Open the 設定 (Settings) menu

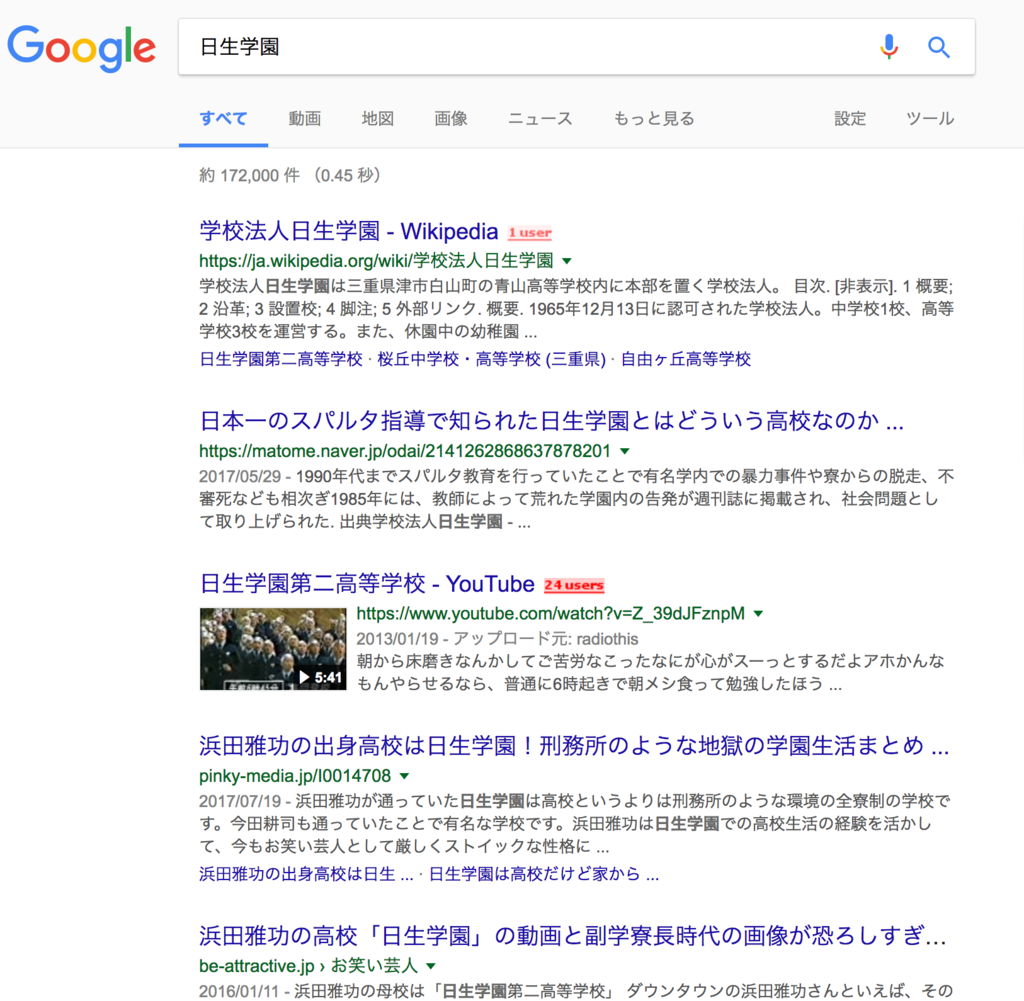tap(849, 118)
